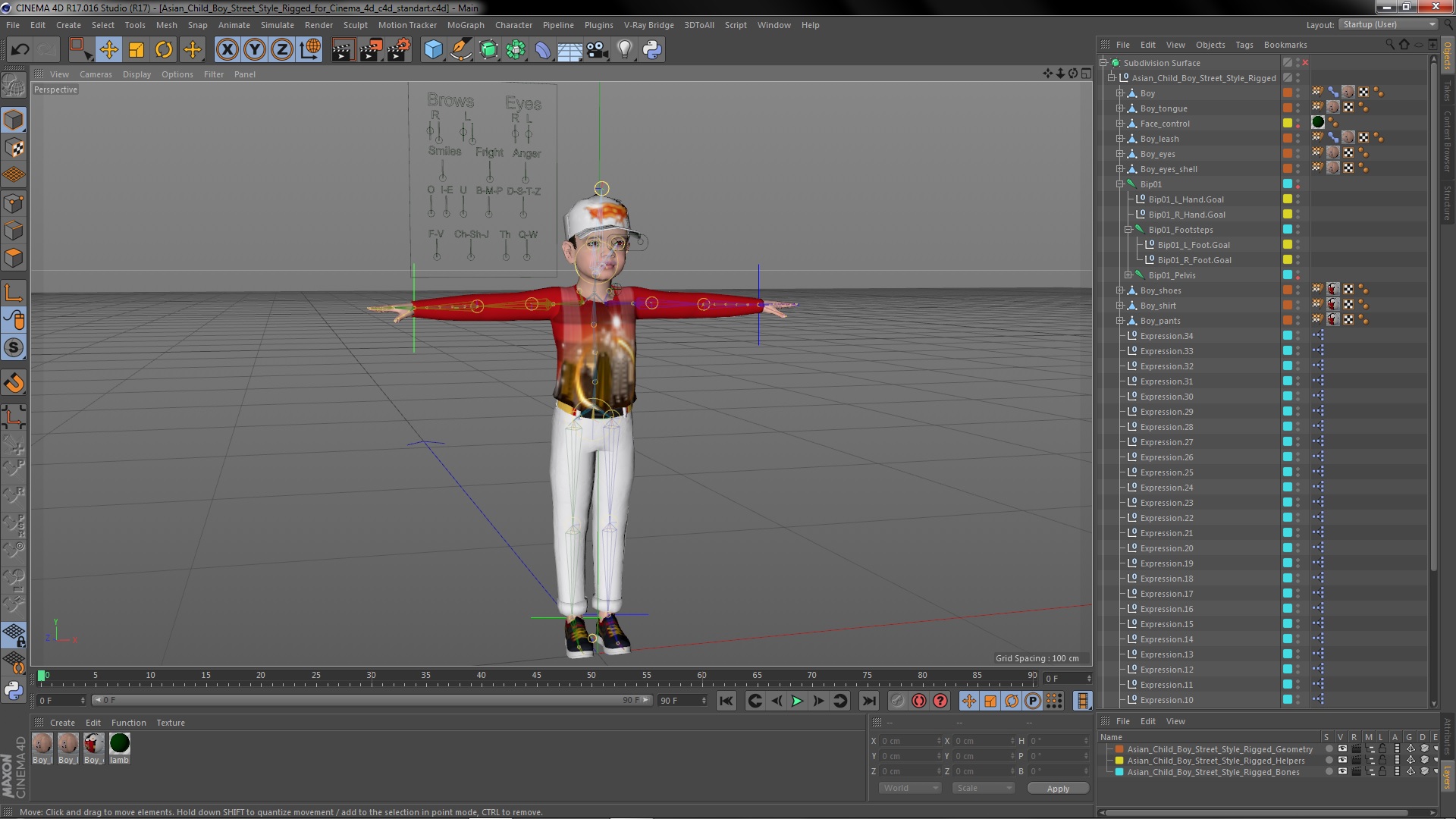
Task: Click Expression.20 cyan layer color swatch
Action: tap(1288, 548)
